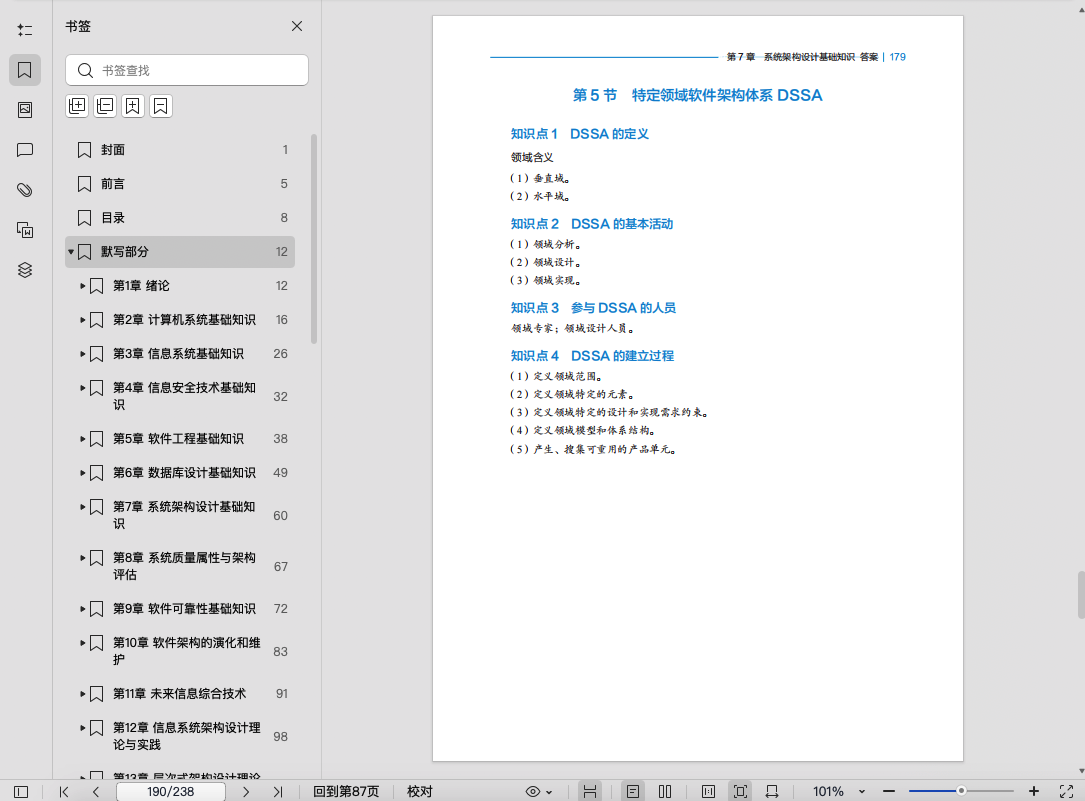Expand 第10章 软件架构的演化和维护 bookmark
The image size is (1085, 801).
coord(82,643)
